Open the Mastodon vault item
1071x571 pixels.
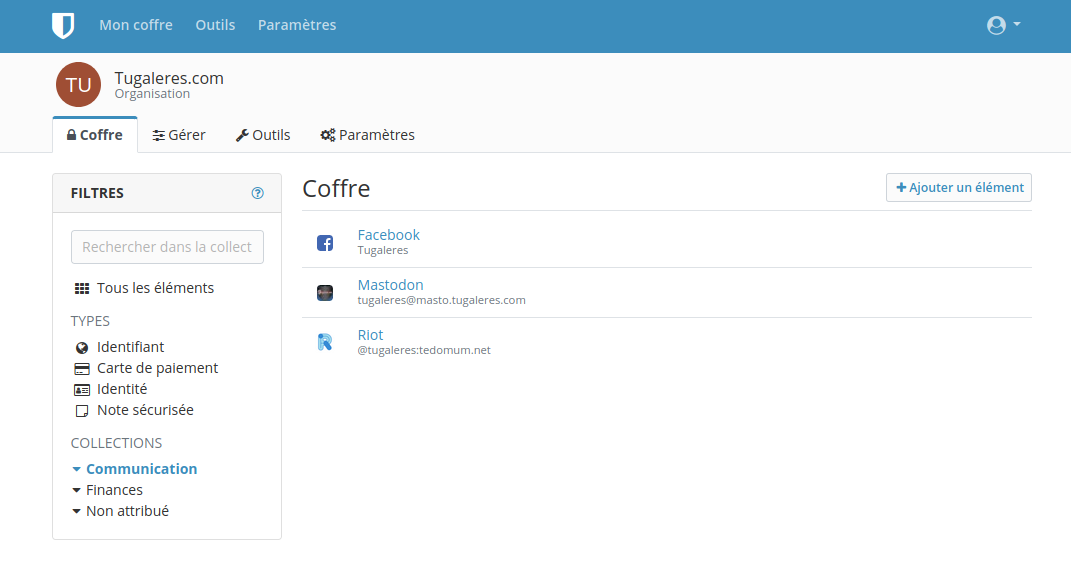click(390, 285)
